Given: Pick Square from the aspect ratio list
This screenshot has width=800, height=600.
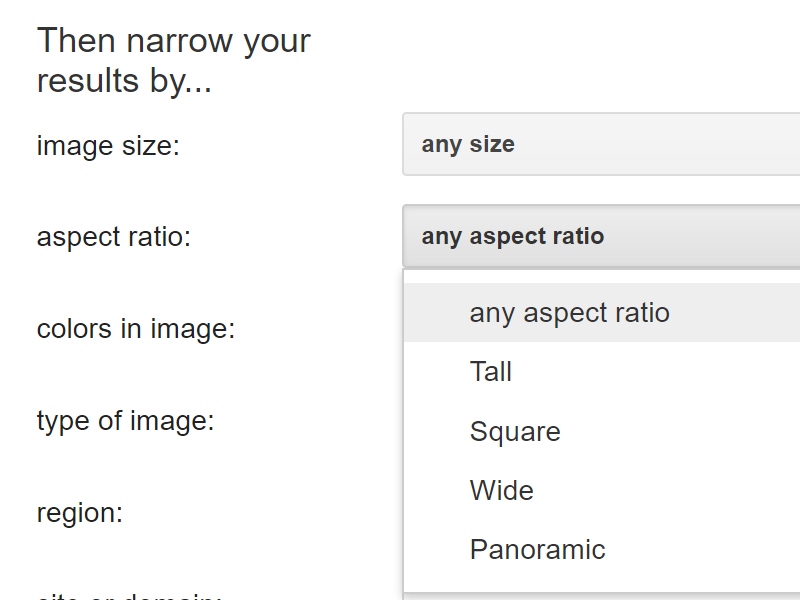Looking at the screenshot, I should [x=515, y=432].
